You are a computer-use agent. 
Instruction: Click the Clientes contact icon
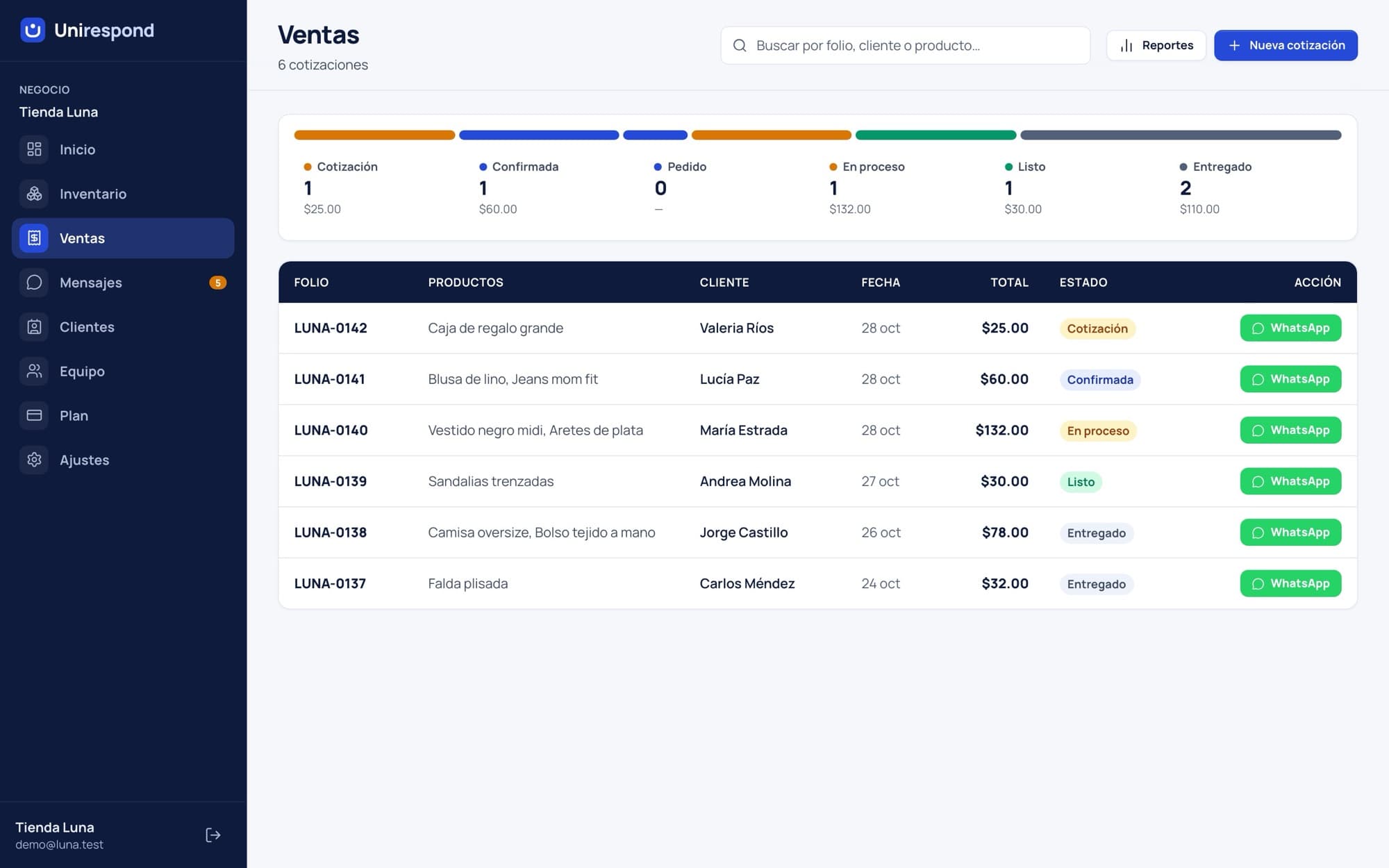[34, 327]
